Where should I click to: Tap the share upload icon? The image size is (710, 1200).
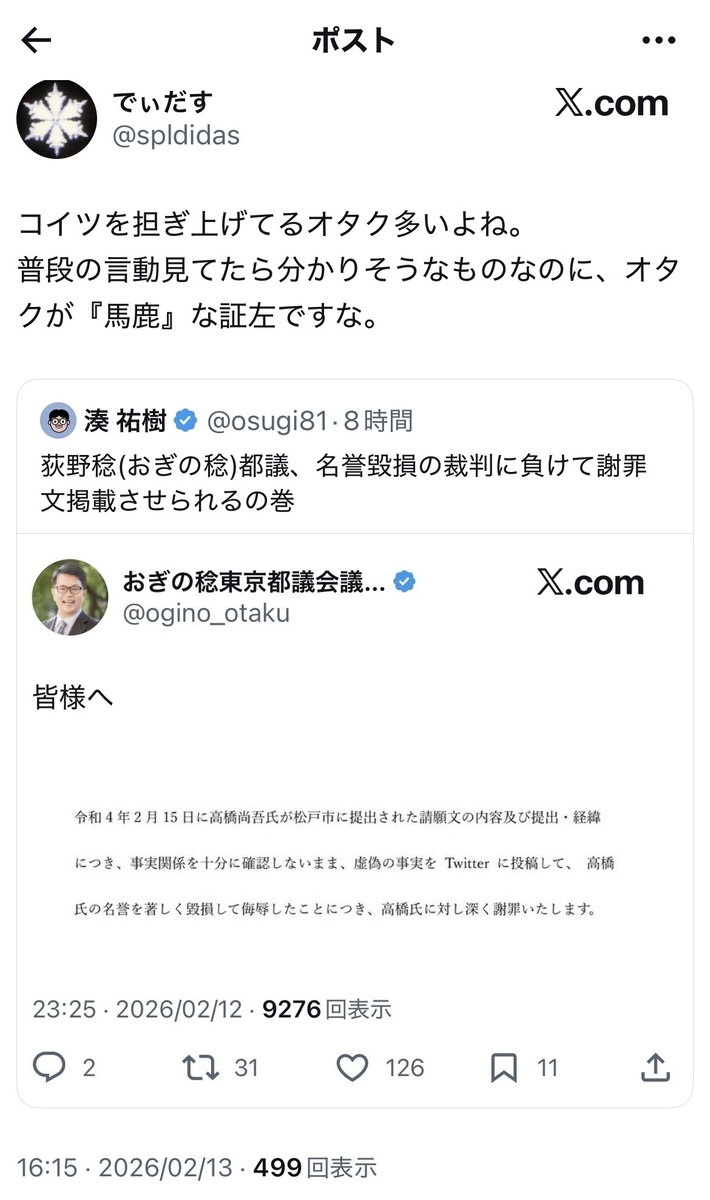pos(655,1067)
